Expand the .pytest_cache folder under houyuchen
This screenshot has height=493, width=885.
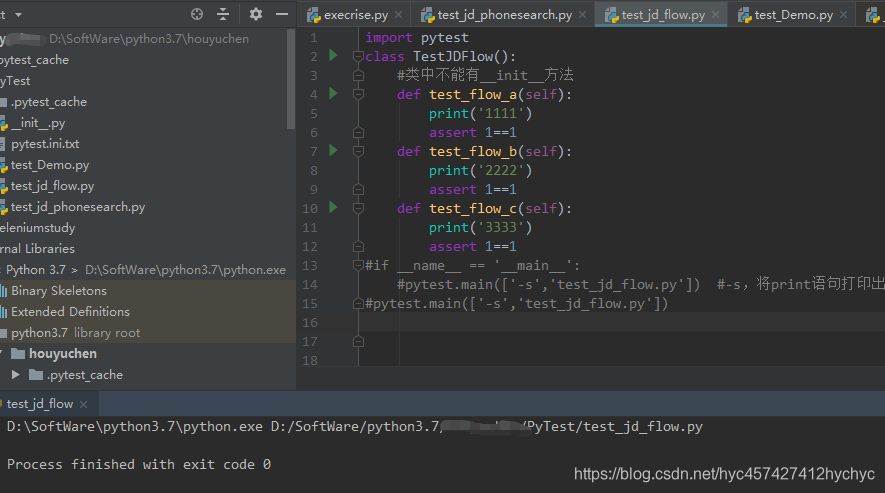coord(16,374)
